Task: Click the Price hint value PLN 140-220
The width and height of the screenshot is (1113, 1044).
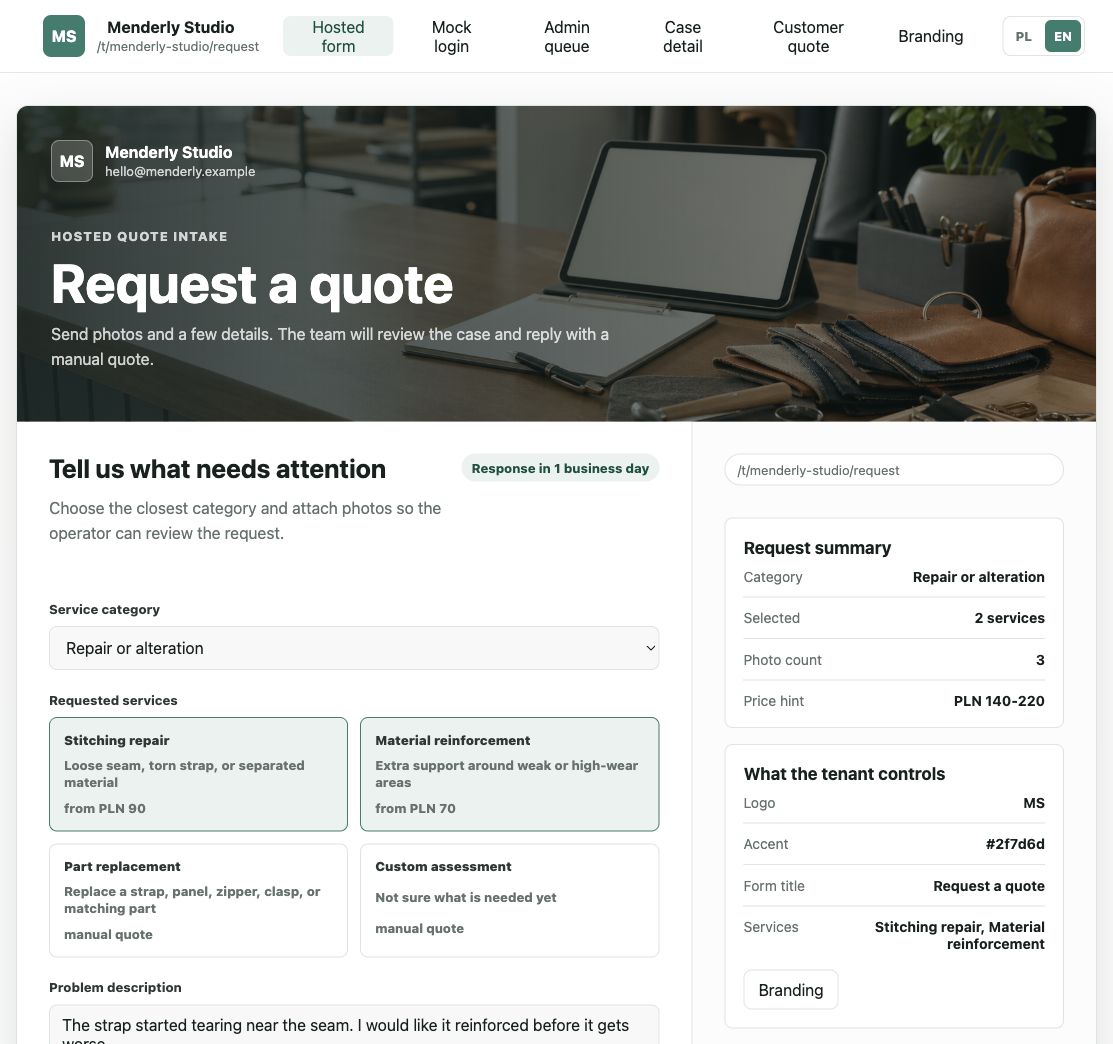Action: (x=999, y=701)
